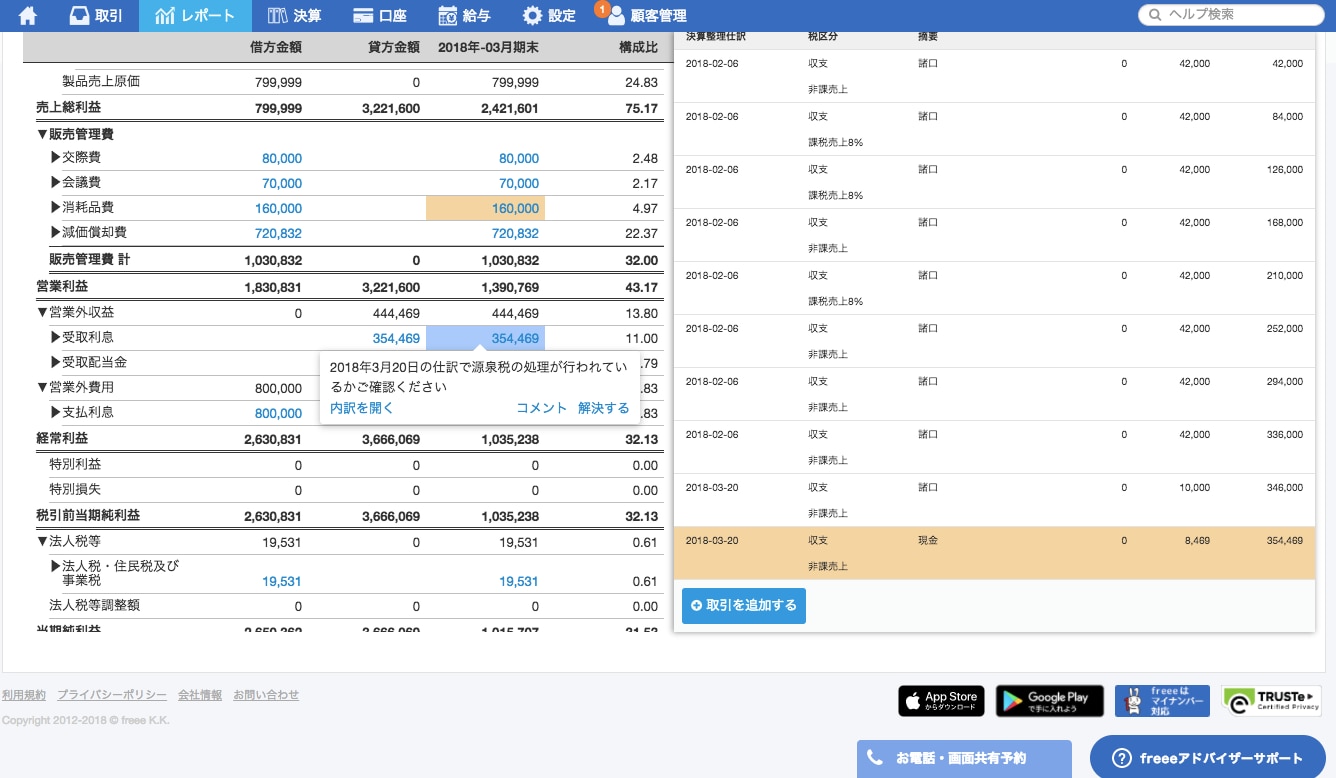The image size is (1336, 778).
Task: Collapse the 法人税等 section
Action: click(x=42, y=542)
